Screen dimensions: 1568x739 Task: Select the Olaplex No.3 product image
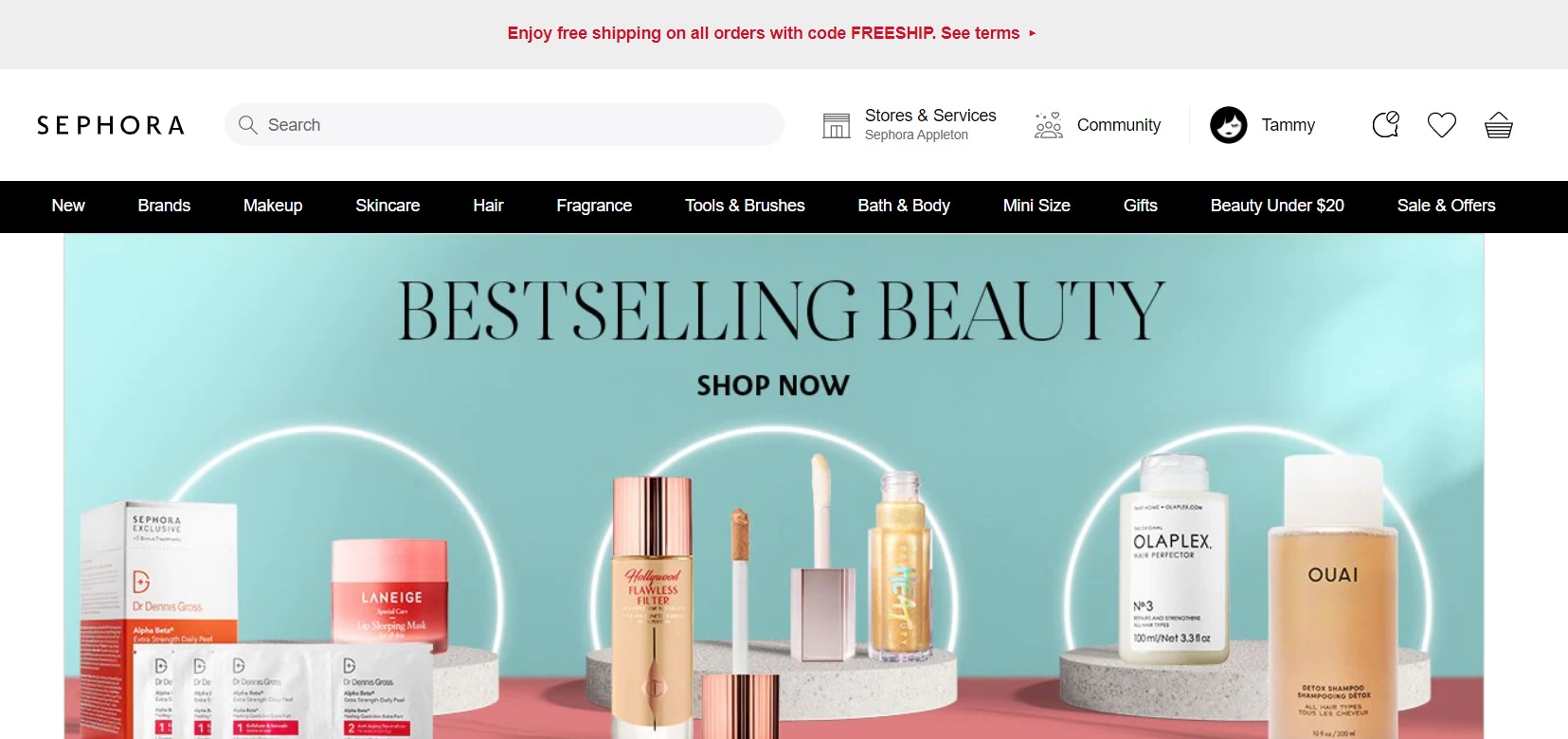pyautogui.click(x=1174, y=564)
